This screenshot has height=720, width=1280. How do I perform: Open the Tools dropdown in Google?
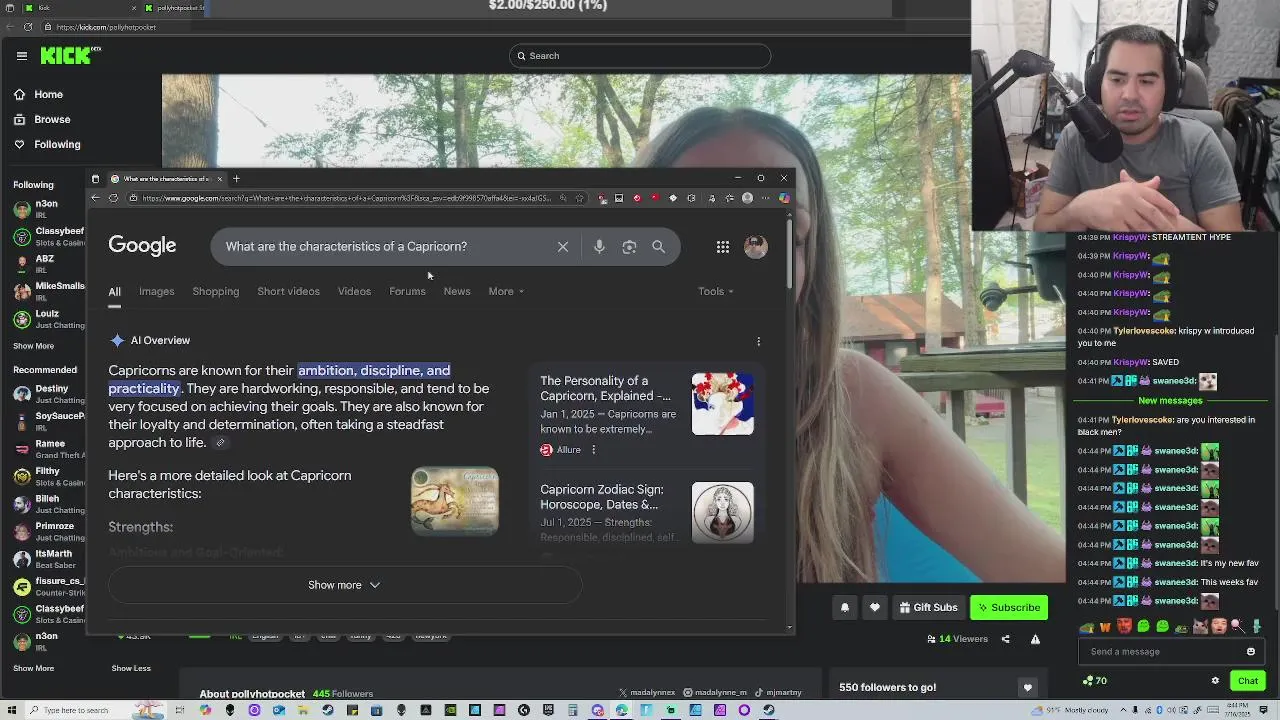(x=716, y=292)
